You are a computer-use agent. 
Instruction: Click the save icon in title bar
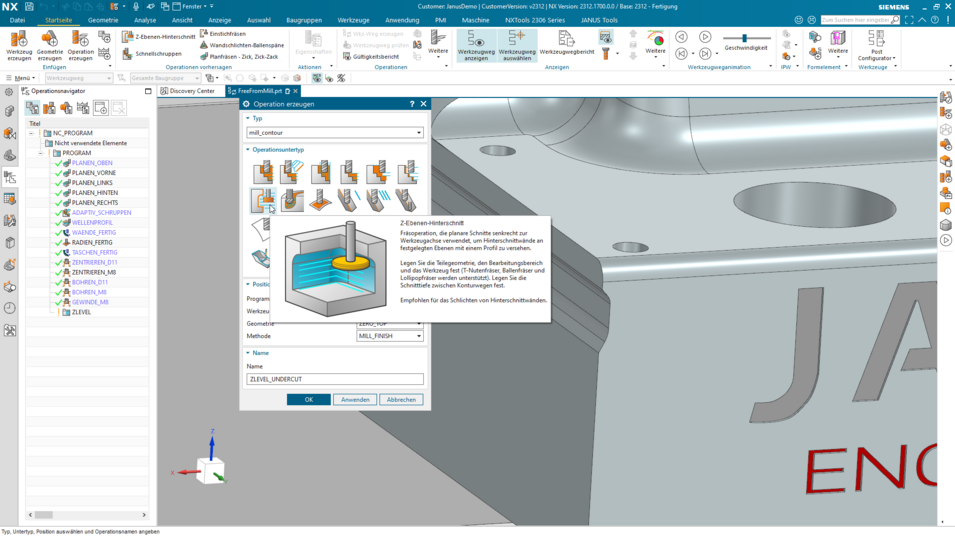pyautogui.click(x=29, y=6)
